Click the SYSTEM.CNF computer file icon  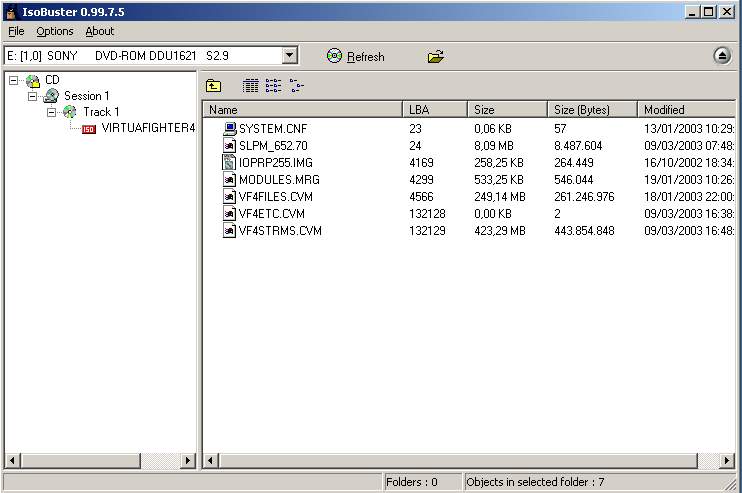230,128
